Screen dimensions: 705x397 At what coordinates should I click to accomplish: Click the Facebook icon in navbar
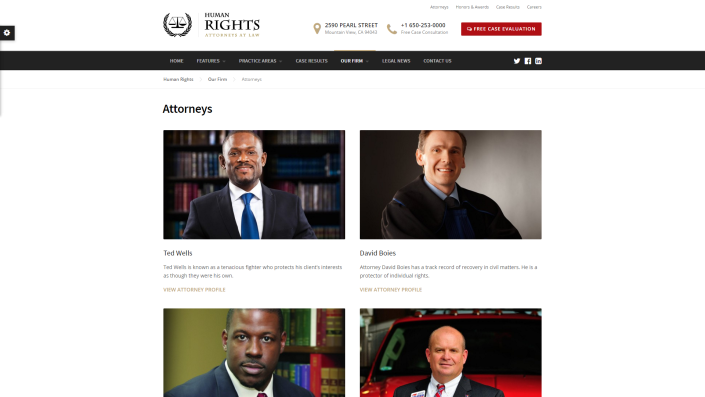coord(528,61)
